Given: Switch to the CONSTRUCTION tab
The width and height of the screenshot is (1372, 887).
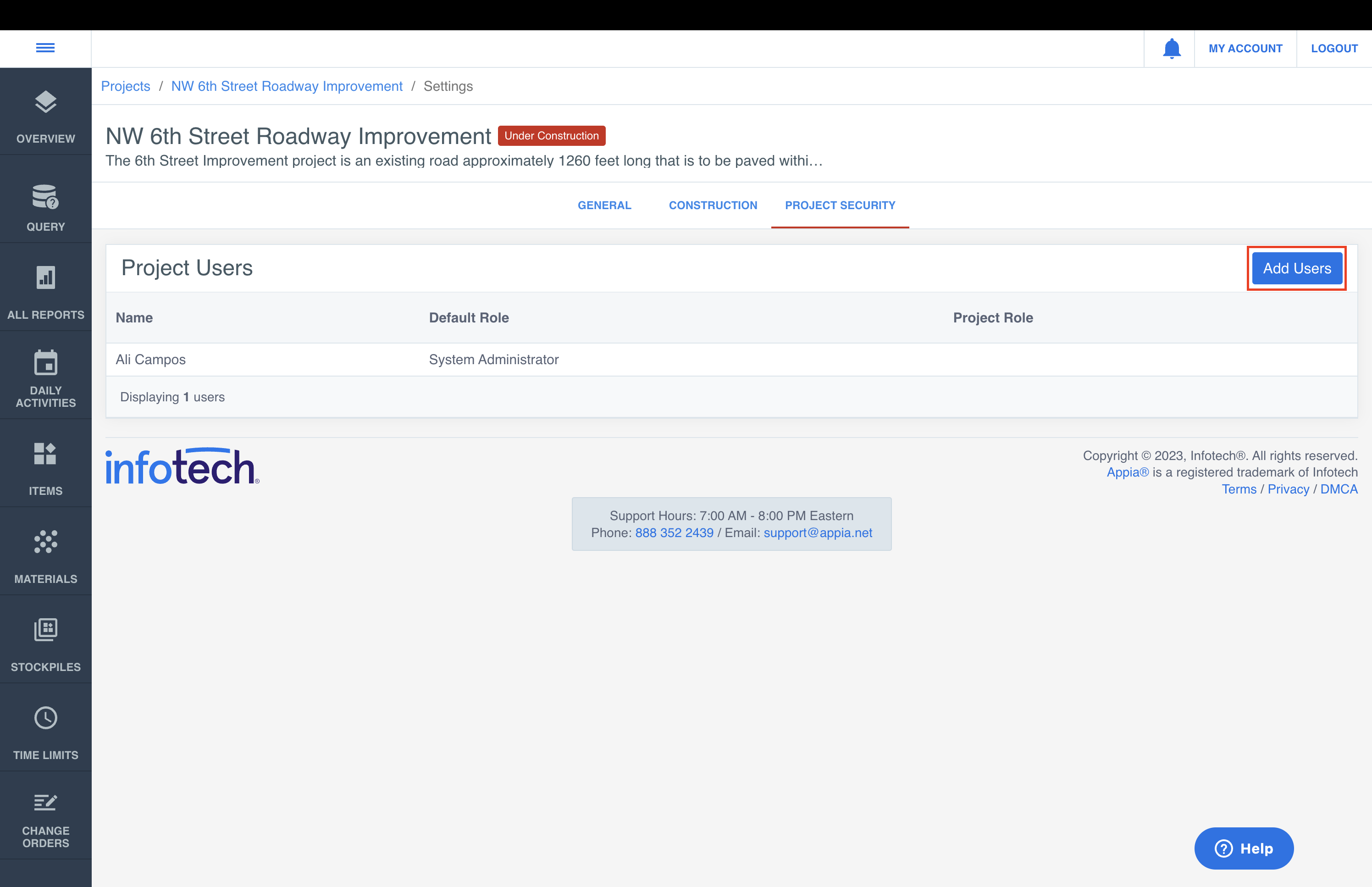Looking at the screenshot, I should point(713,205).
